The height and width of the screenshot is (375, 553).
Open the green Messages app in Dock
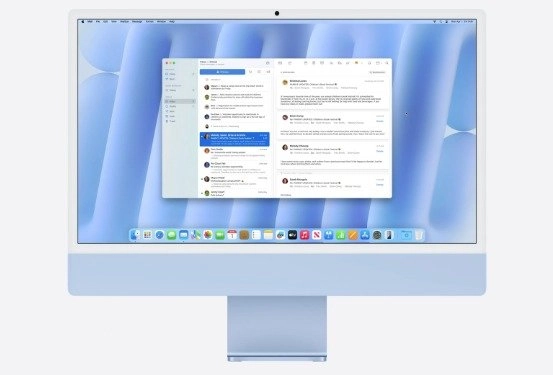(x=171, y=235)
